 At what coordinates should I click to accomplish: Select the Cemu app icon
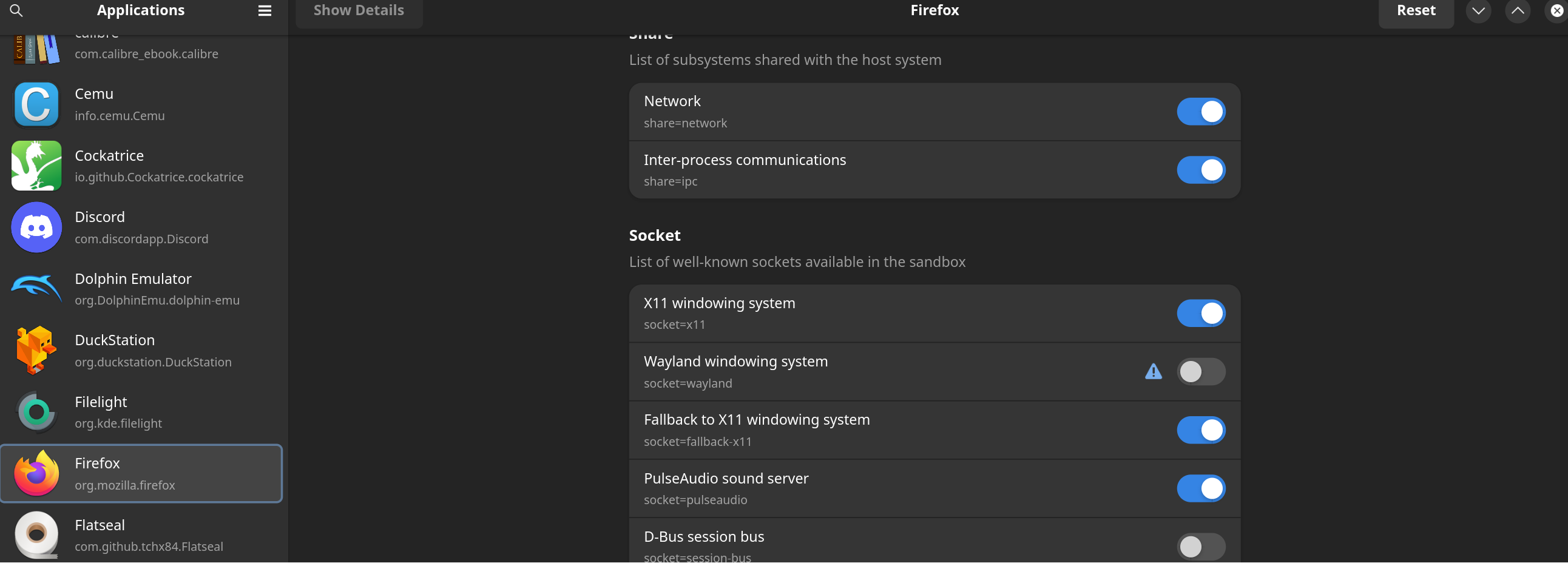tap(36, 105)
